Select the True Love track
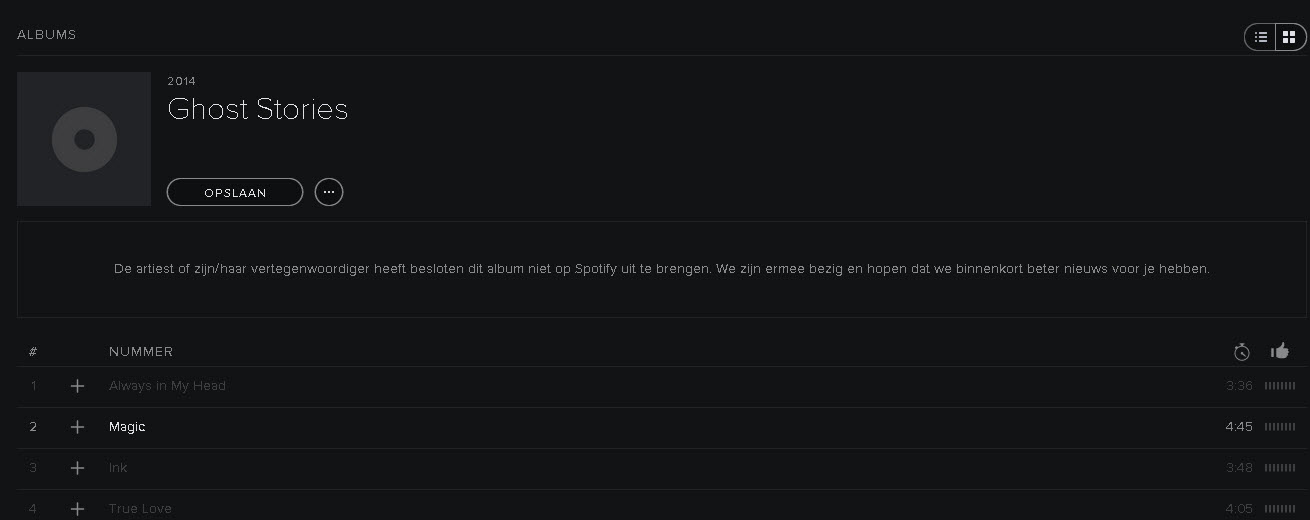This screenshot has height=520, width=1310. (140, 508)
